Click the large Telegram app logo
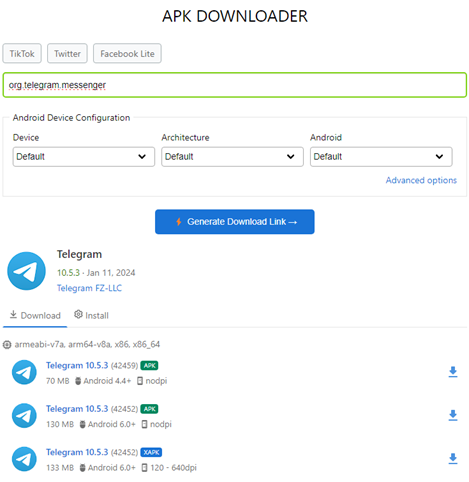Screen dimensions: 469x482 pyautogui.click(x=26, y=271)
